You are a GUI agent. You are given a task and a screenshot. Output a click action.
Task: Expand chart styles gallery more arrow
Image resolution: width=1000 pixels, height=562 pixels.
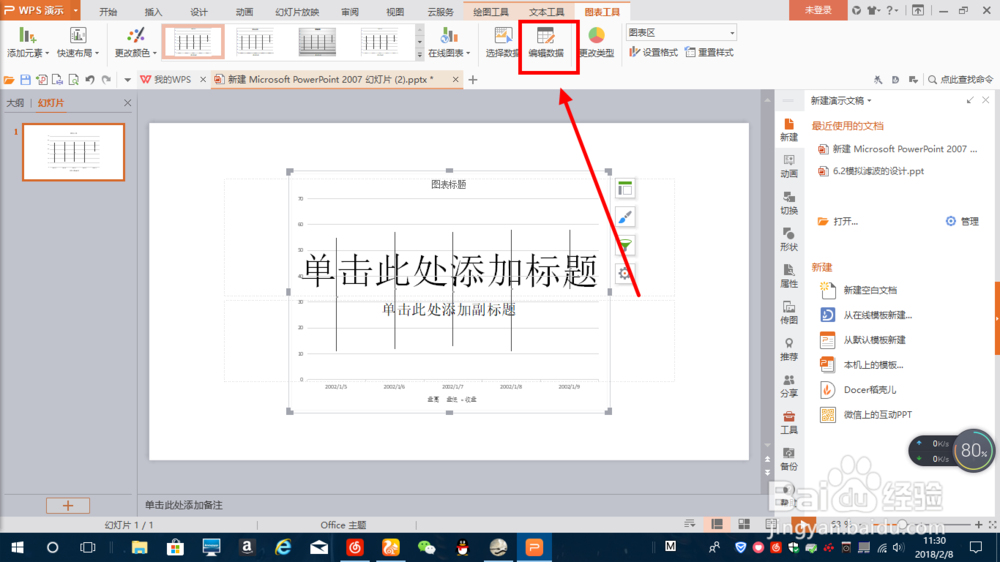click(x=420, y=55)
